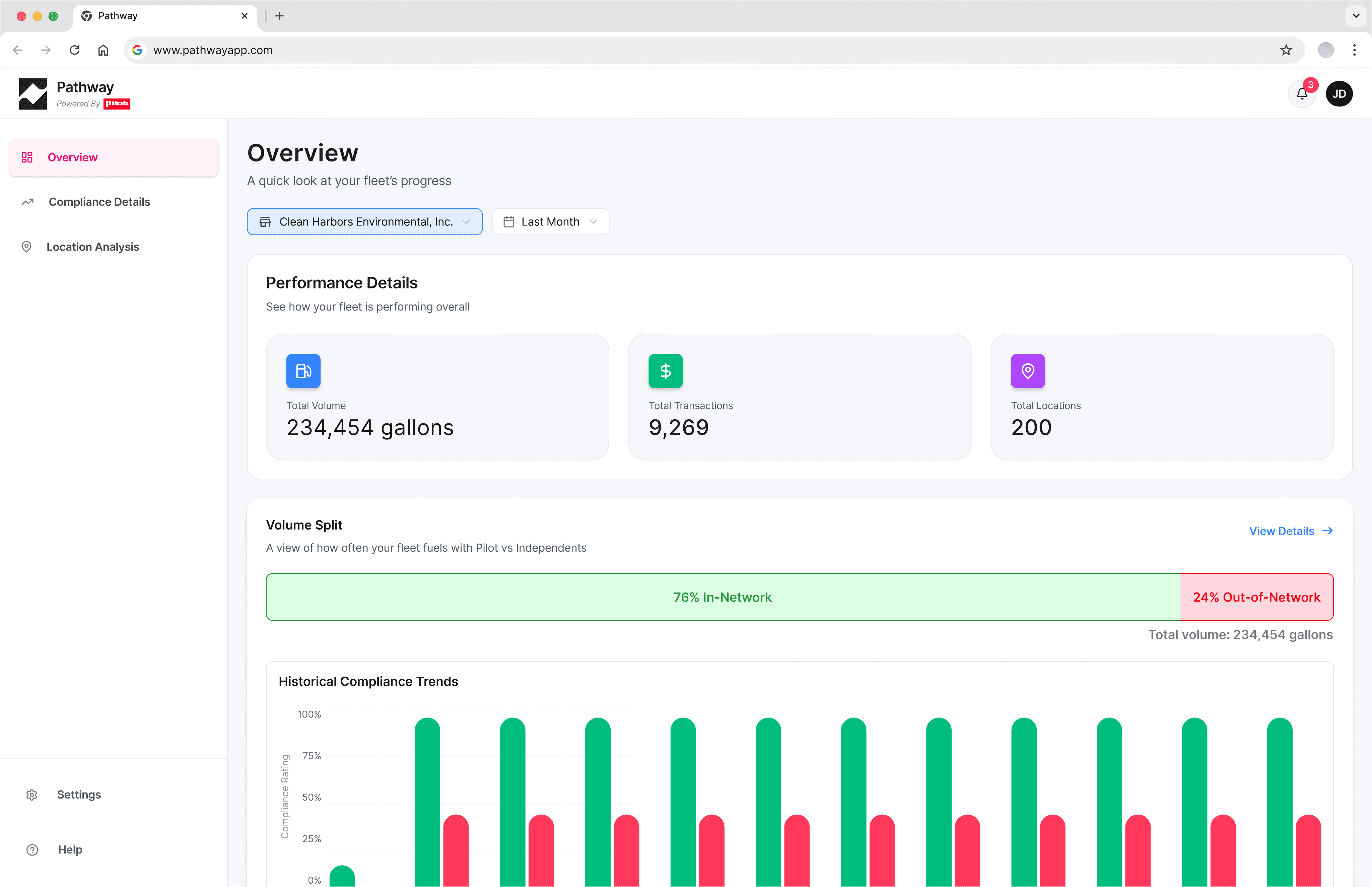Reload the page in browser
Image resolution: width=1372 pixels, height=887 pixels.
(x=74, y=50)
